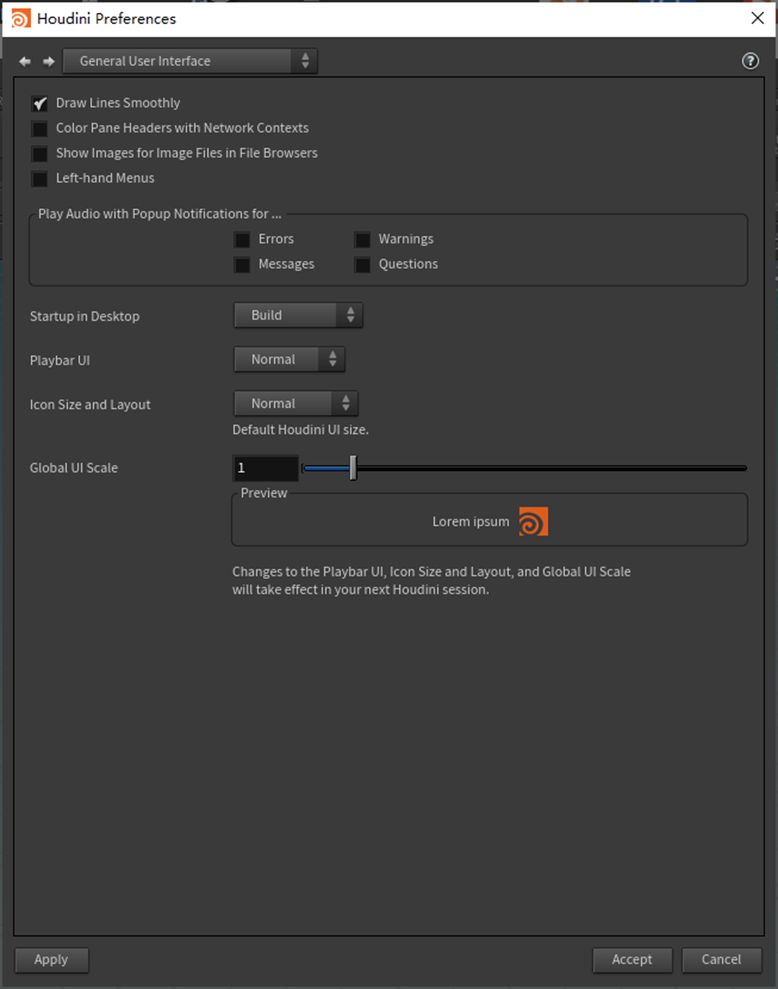Click the Lorem ipsum preview text
778x989 pixels.
pos(471,522)
